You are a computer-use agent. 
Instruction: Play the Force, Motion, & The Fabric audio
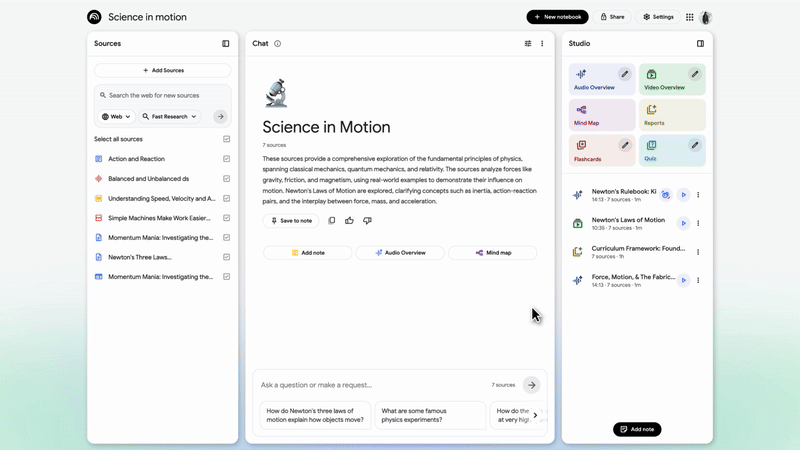[x=684, y=281]
